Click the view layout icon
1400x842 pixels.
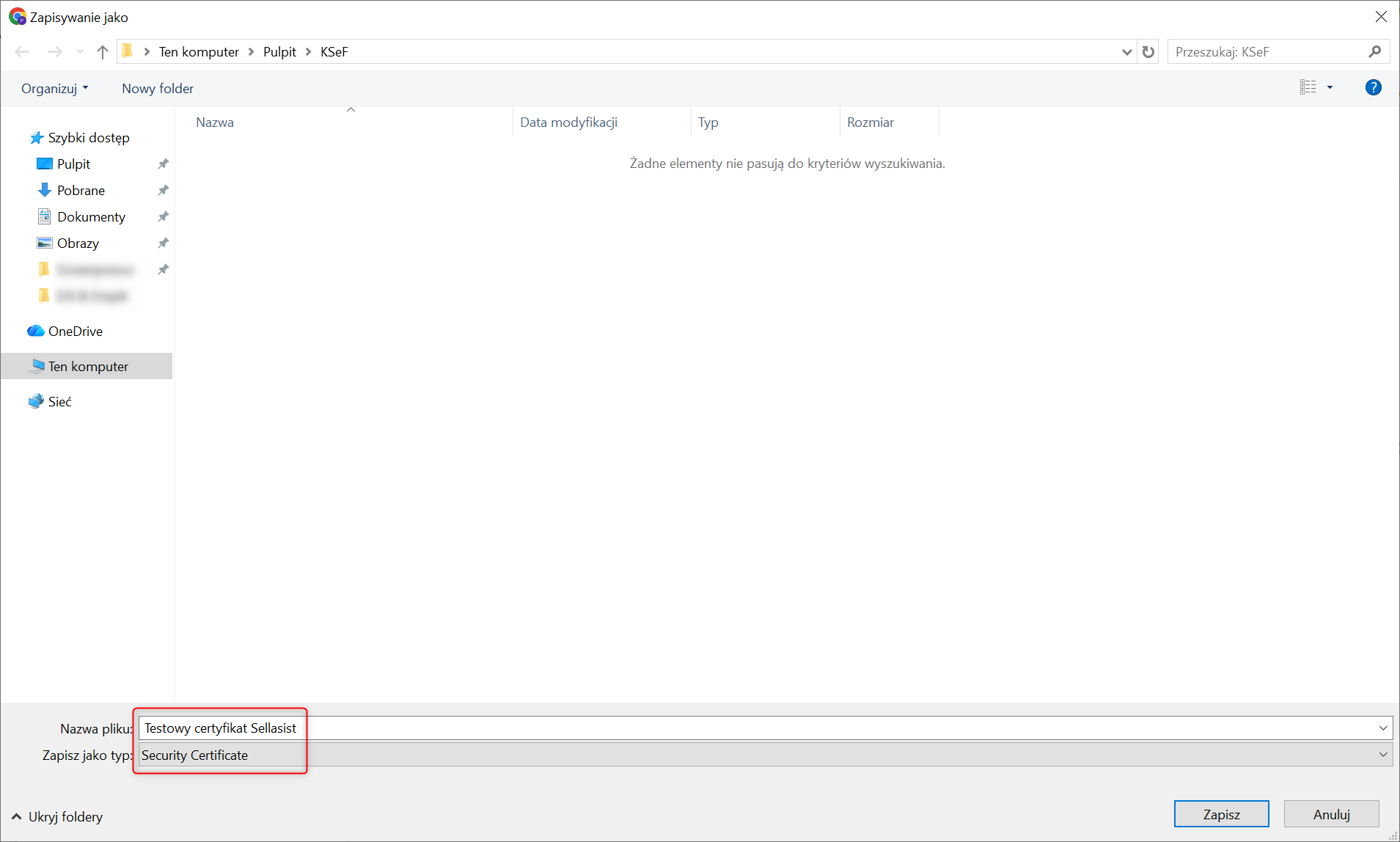pos(1308,88)
